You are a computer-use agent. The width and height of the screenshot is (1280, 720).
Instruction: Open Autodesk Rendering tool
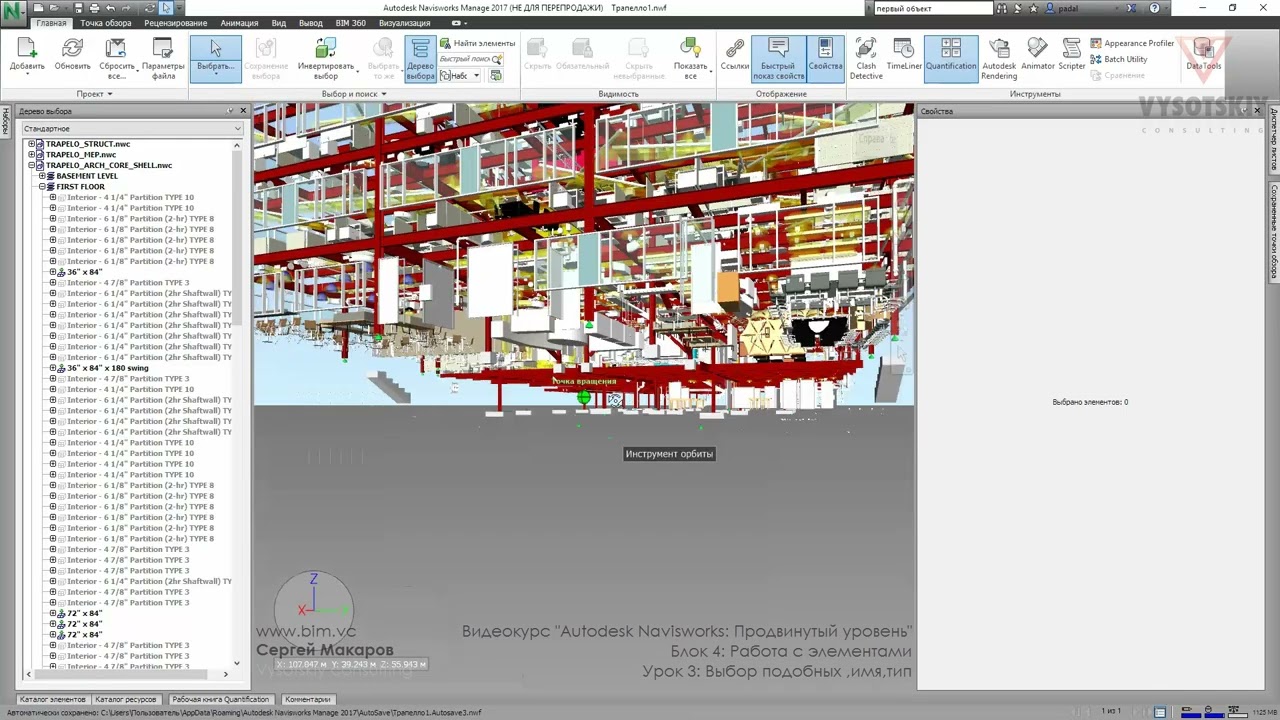(x=999, y=59)
